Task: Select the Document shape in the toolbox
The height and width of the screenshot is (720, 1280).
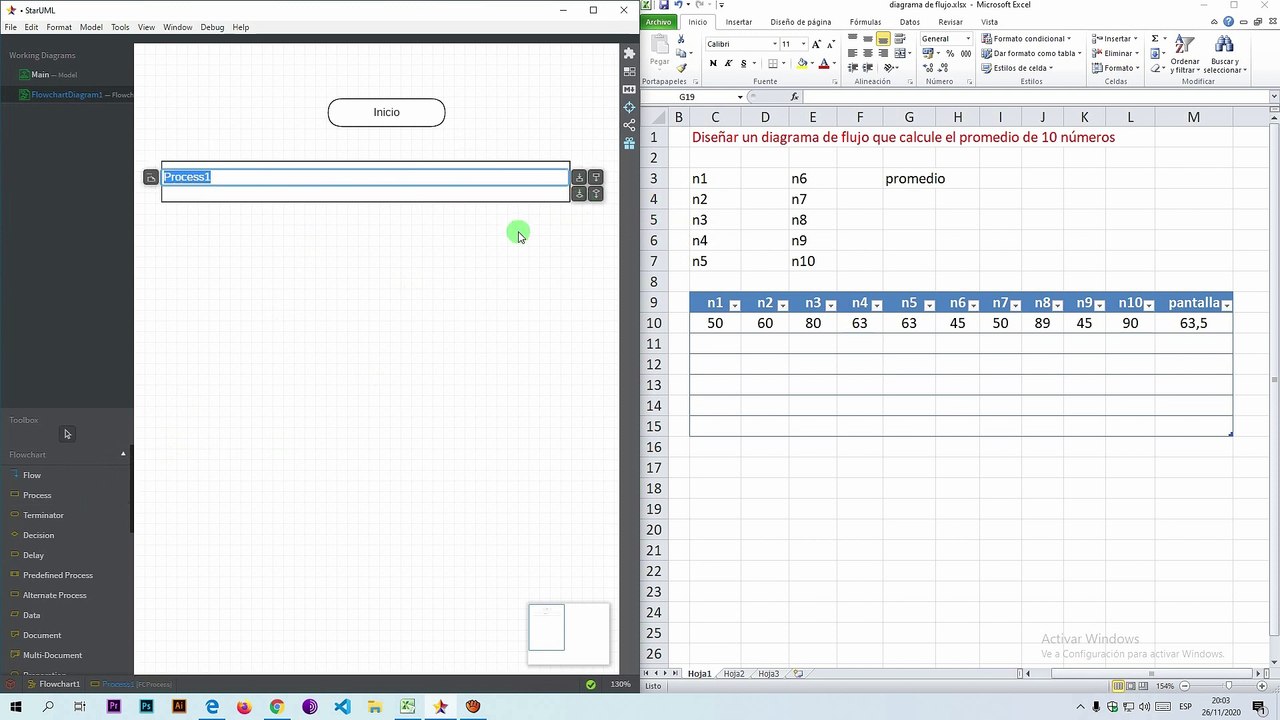Action: tap(42, 635)
